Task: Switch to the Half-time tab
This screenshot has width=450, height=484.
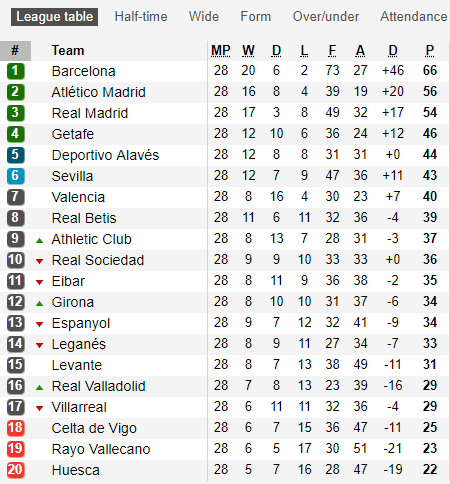Action: point(141,17)
